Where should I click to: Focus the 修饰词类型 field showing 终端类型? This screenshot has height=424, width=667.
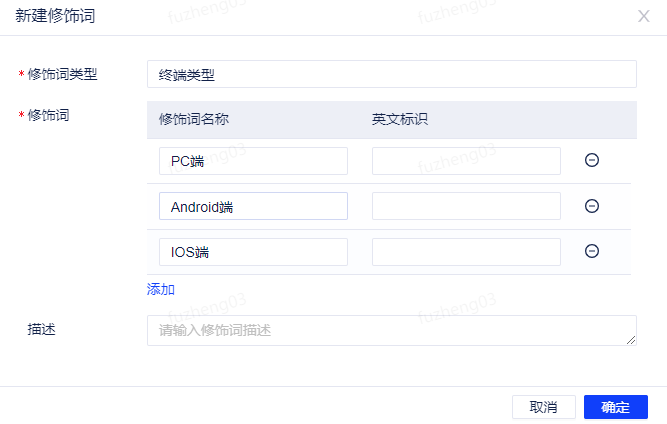pos(392,74)
